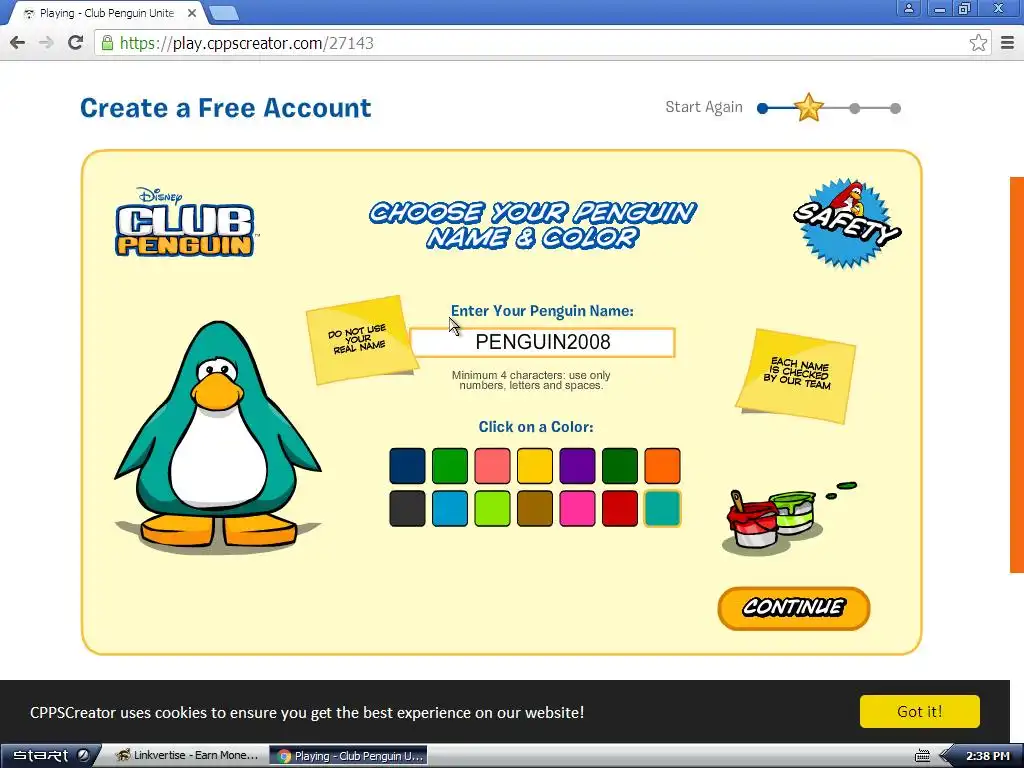The width and height of the screenshot is (1024, 768).
Task: Dismiss cookies with Got it! button
Action: [920, 711]
